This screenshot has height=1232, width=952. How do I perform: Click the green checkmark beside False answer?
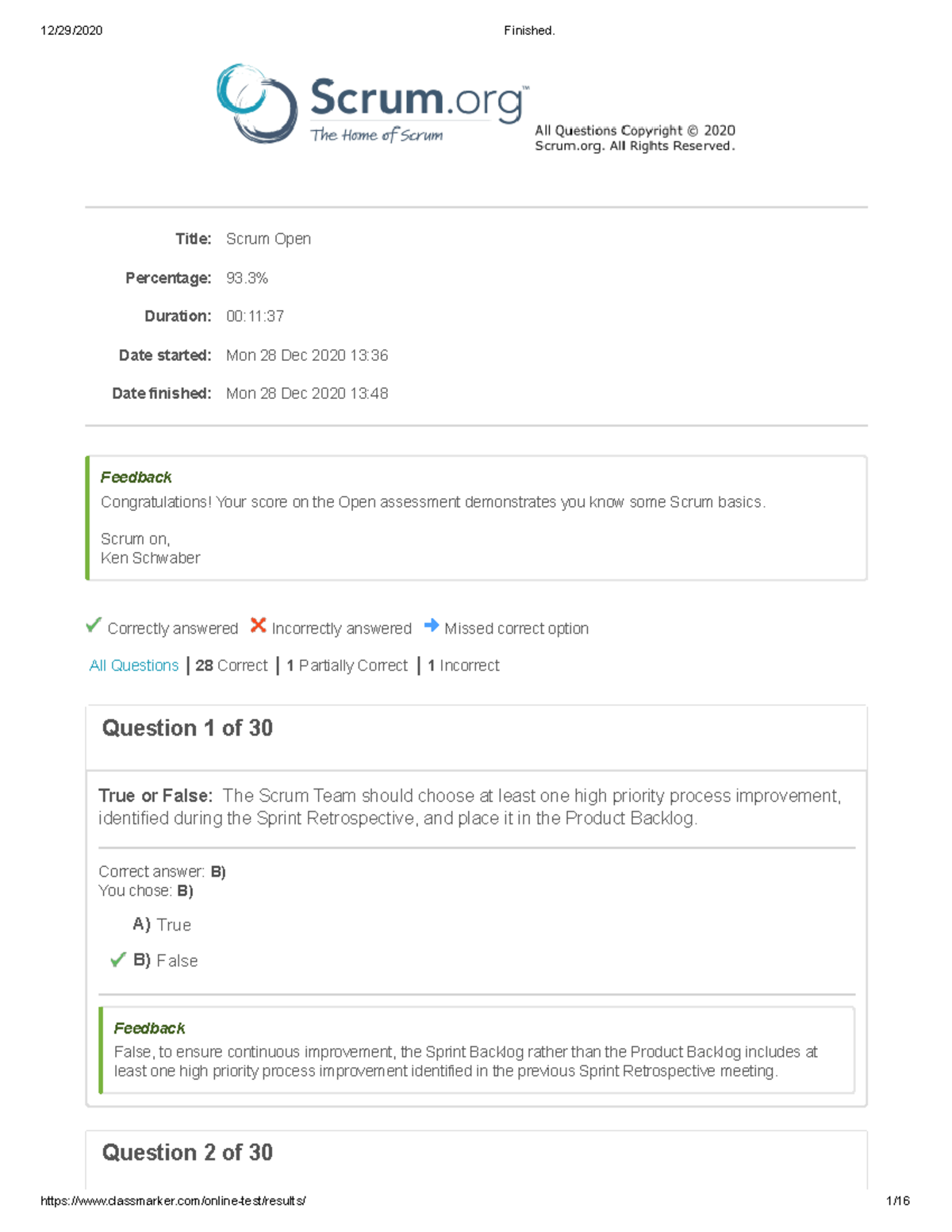[x=118, y=960]
